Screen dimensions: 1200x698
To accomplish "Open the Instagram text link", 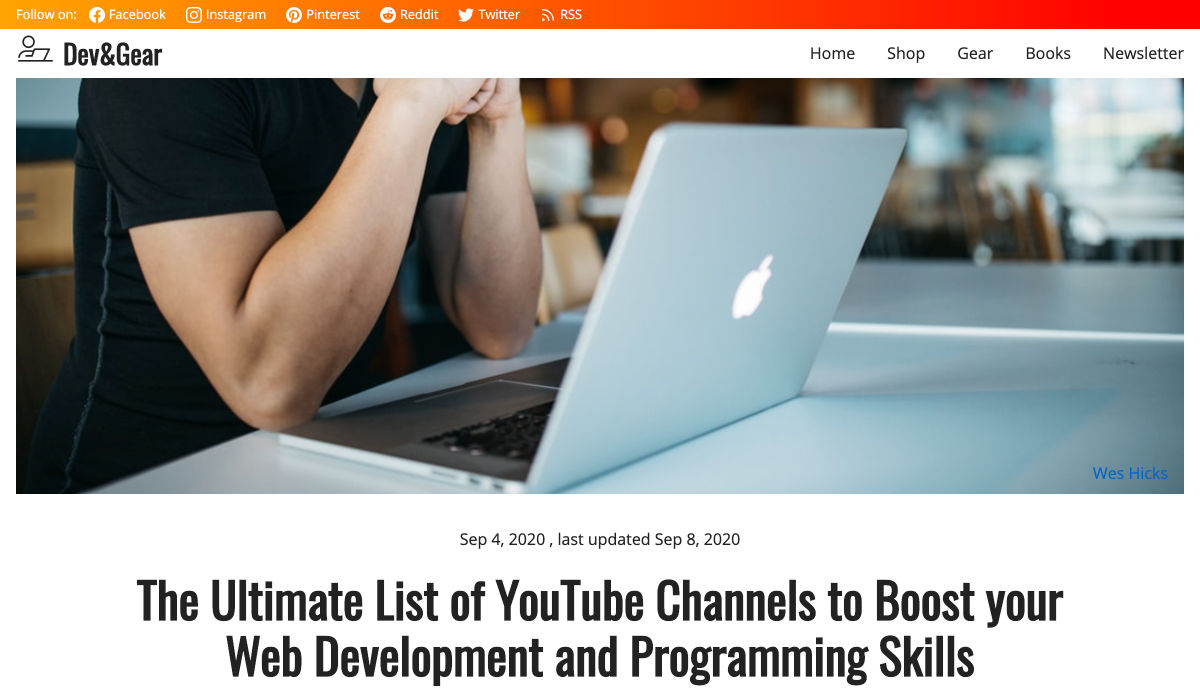I will pyautogui.click(x=236, y=15).
